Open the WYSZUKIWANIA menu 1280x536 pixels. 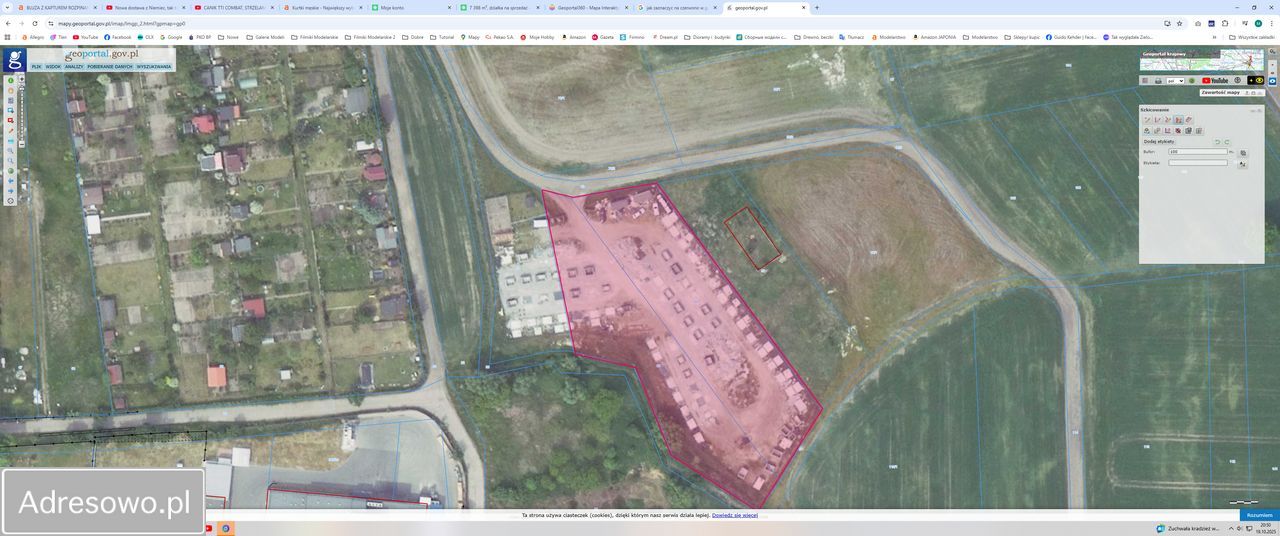[x=154, y=67]
